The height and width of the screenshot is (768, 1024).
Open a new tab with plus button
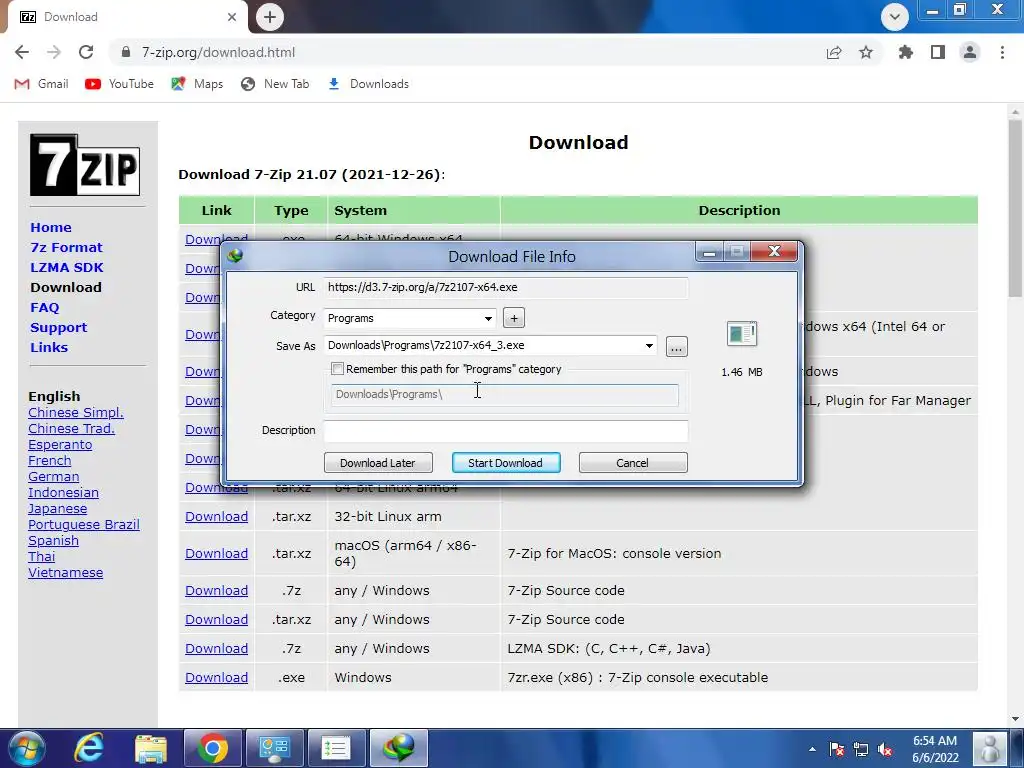[270, 17]
